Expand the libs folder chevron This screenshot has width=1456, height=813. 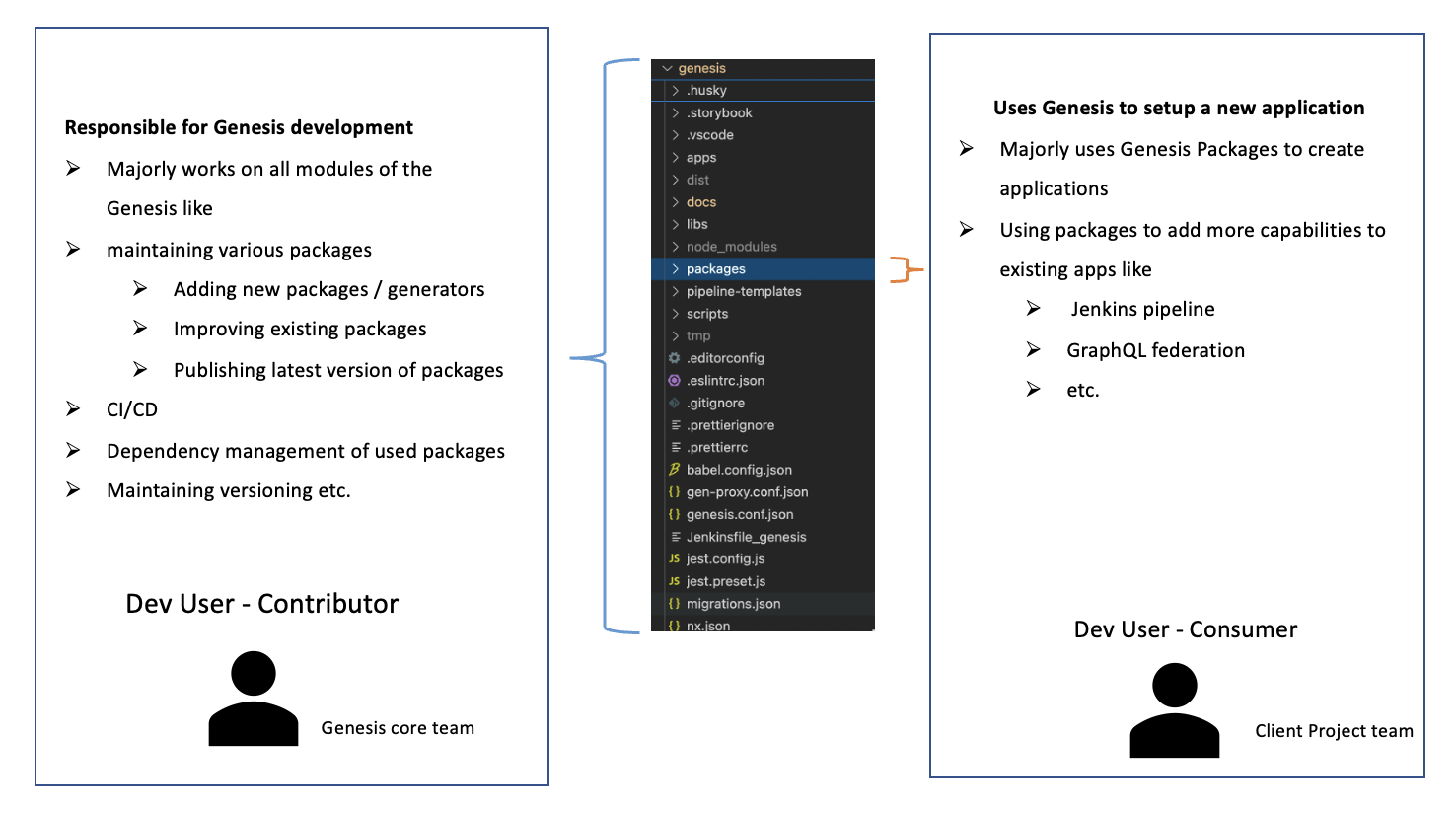pyautogui.click(x=676, y=224)
